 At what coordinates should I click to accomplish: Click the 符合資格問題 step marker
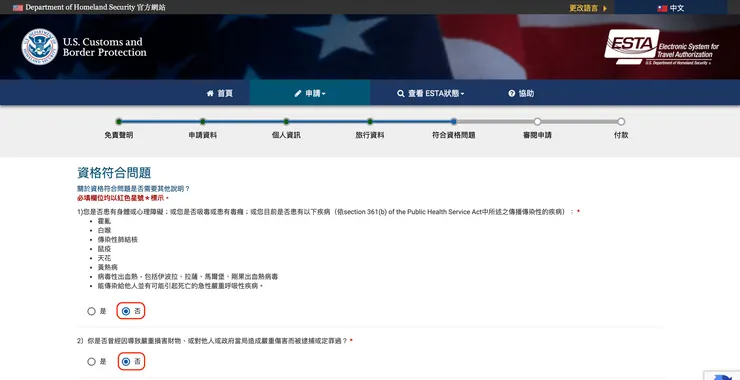point(454,121)
